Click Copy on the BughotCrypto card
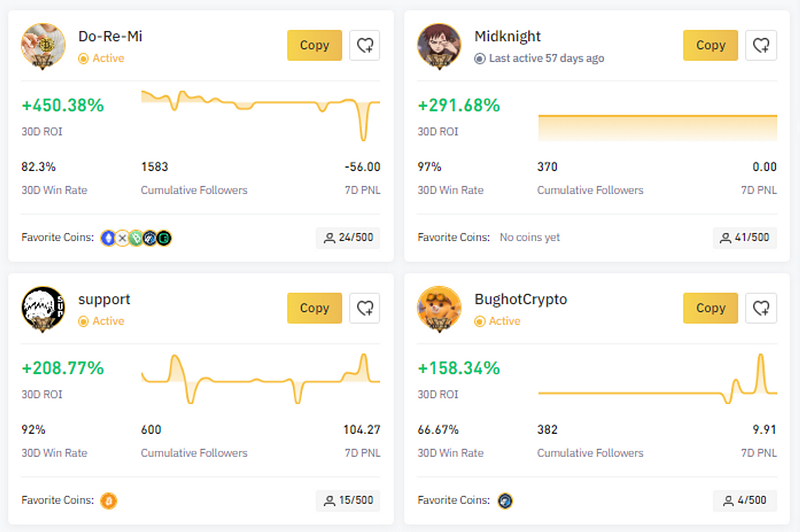This screenshot has width=800, height=532. 710,308
